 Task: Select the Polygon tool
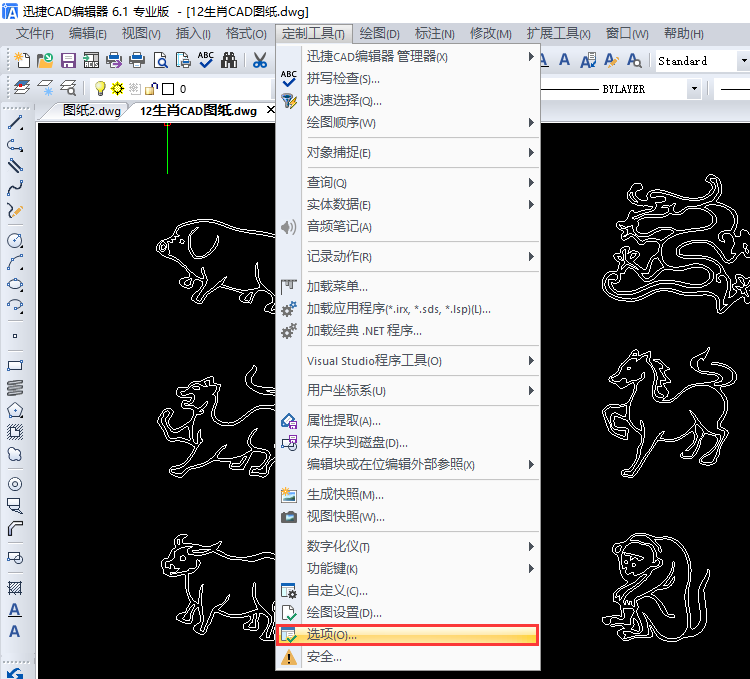pos(15,410)
